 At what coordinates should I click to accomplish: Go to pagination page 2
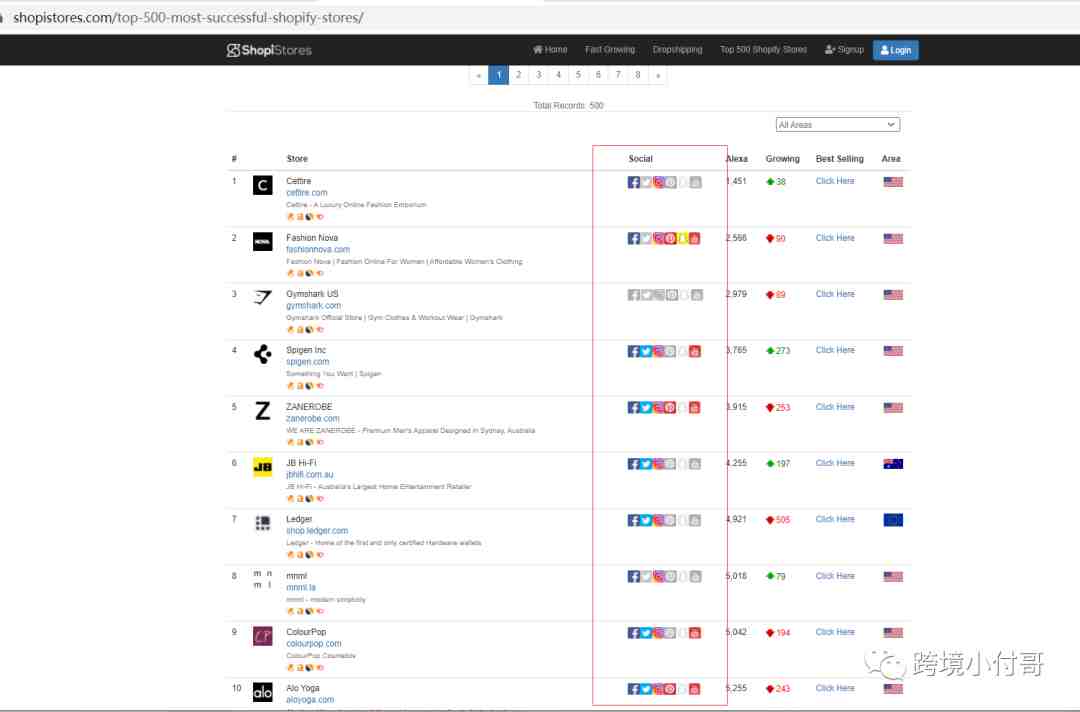tap(519, 74)
